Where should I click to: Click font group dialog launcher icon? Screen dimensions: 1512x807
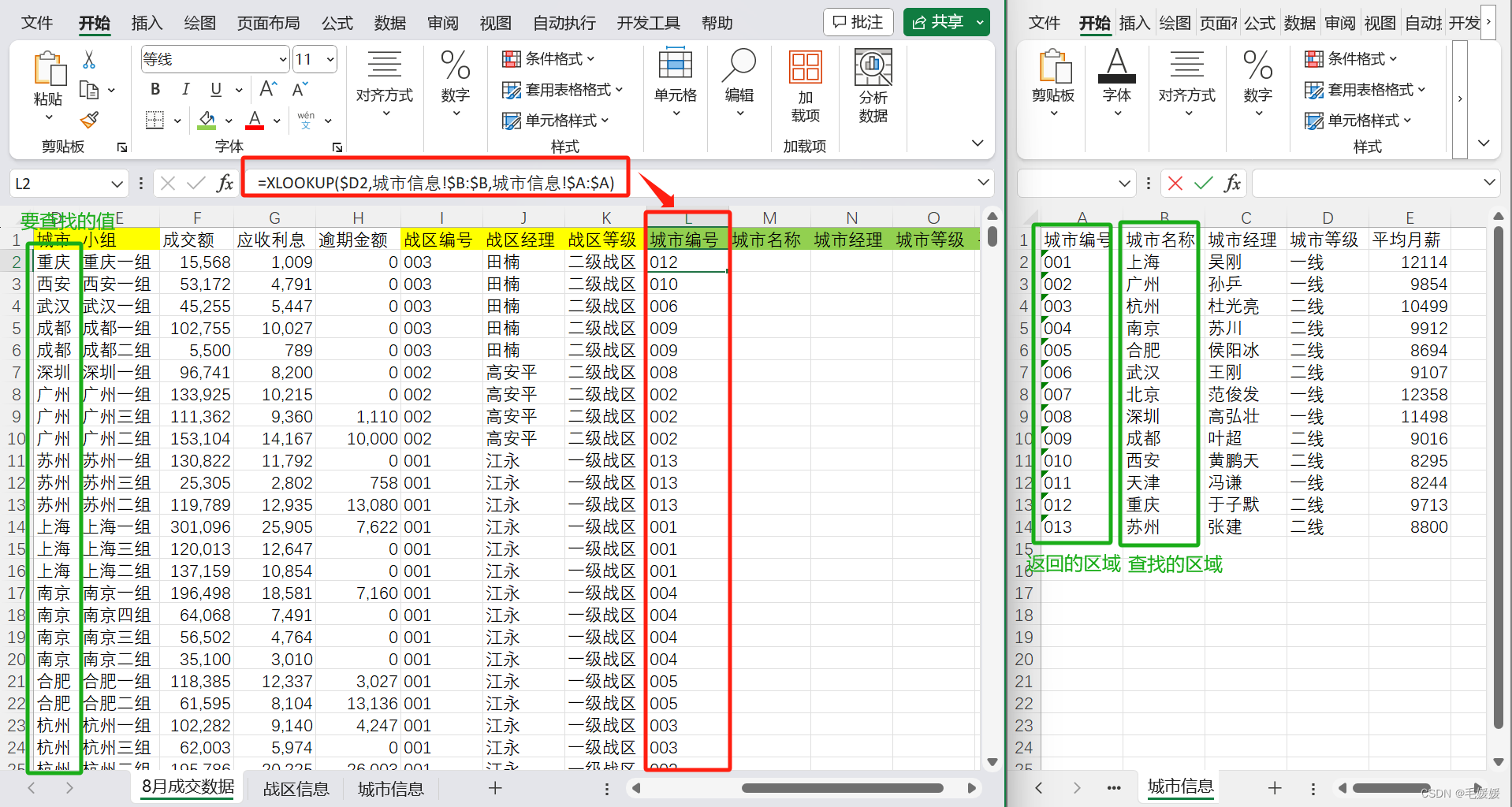click(337, 147)
